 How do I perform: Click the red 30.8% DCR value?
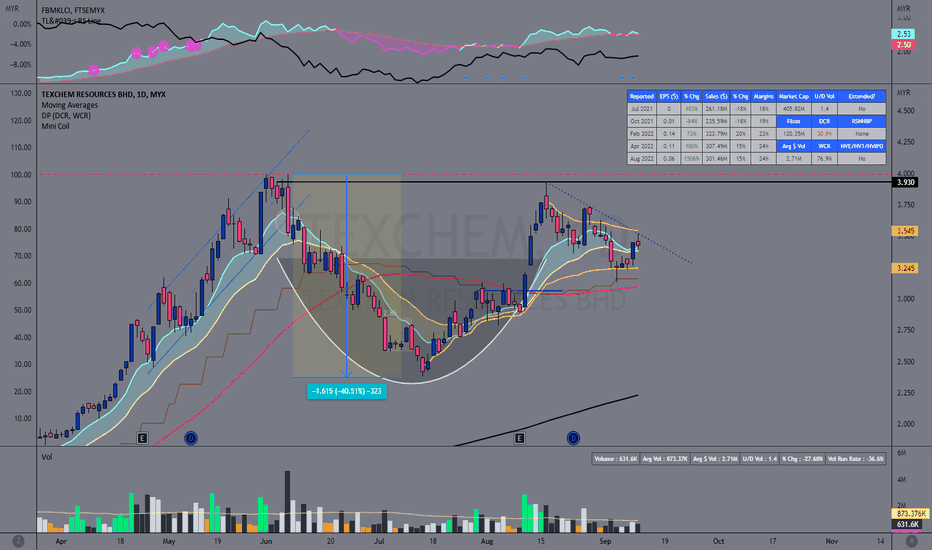pos(824,134)
